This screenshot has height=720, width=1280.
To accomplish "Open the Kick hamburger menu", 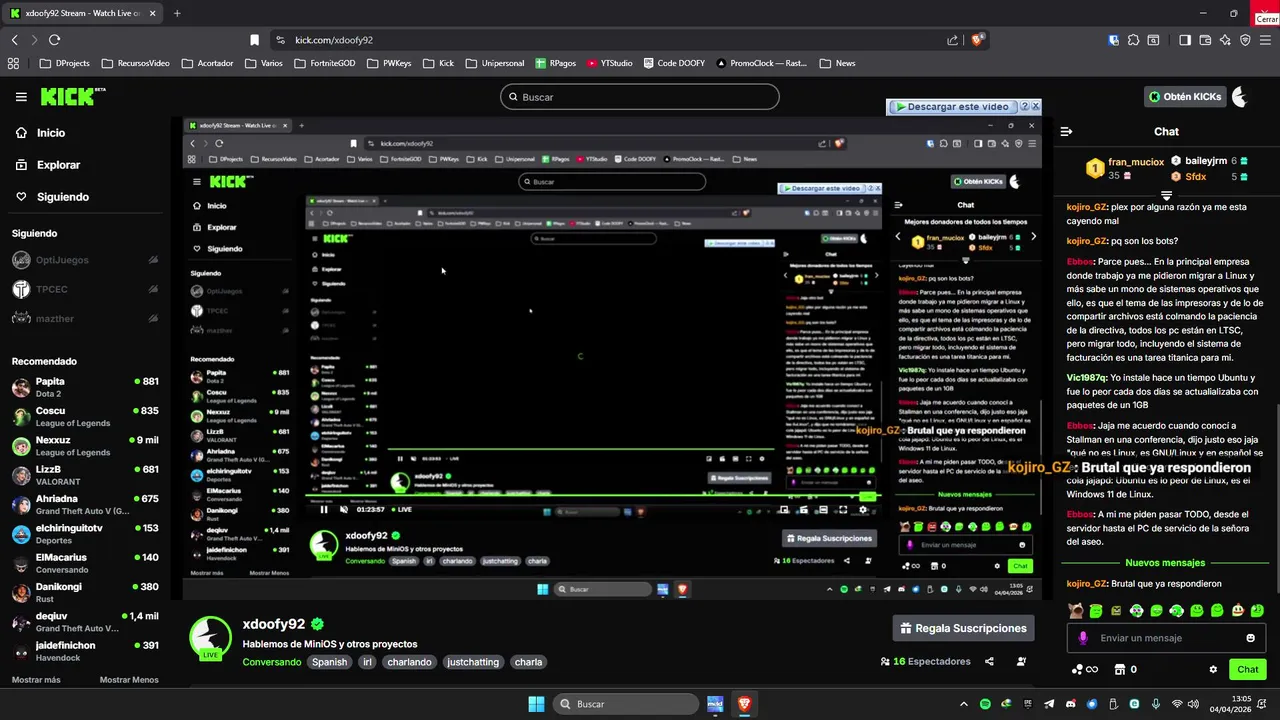I will click(x=21, y=97).
